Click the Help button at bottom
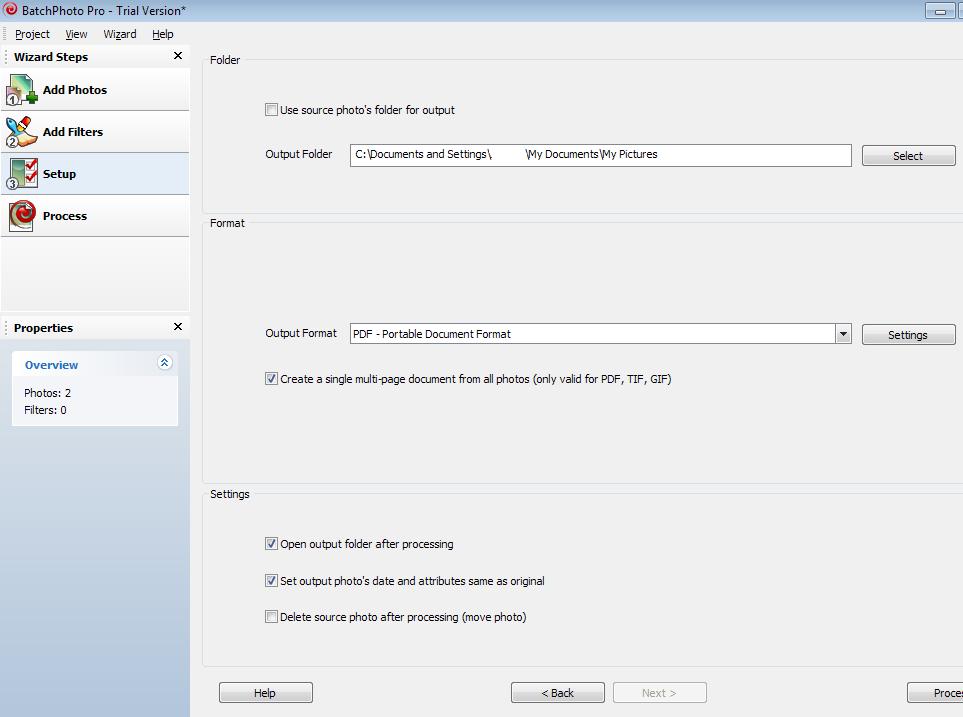963x717 pixels. tap(265, 693)
